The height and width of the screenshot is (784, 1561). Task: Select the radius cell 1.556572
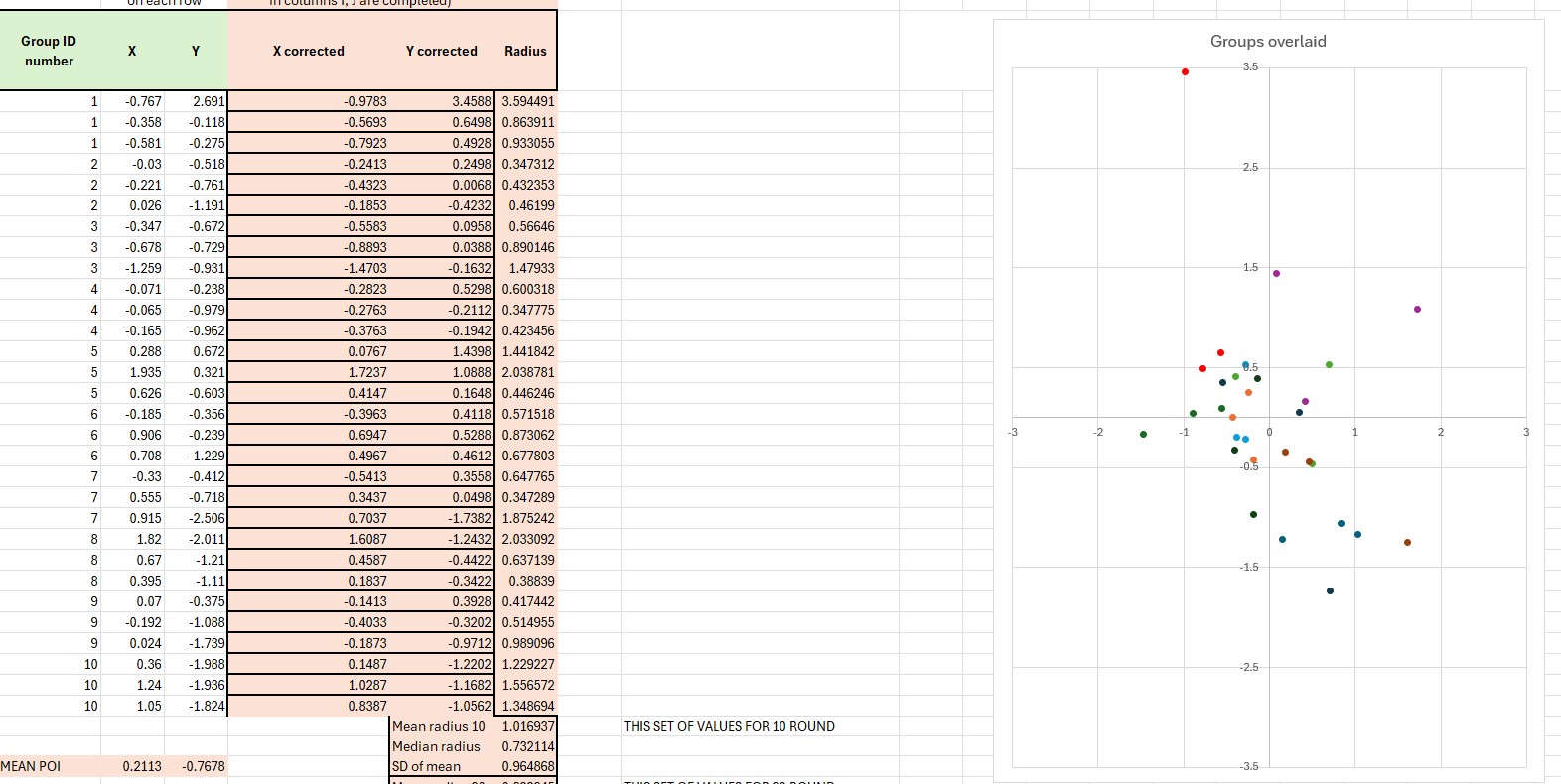click(525, 685)
